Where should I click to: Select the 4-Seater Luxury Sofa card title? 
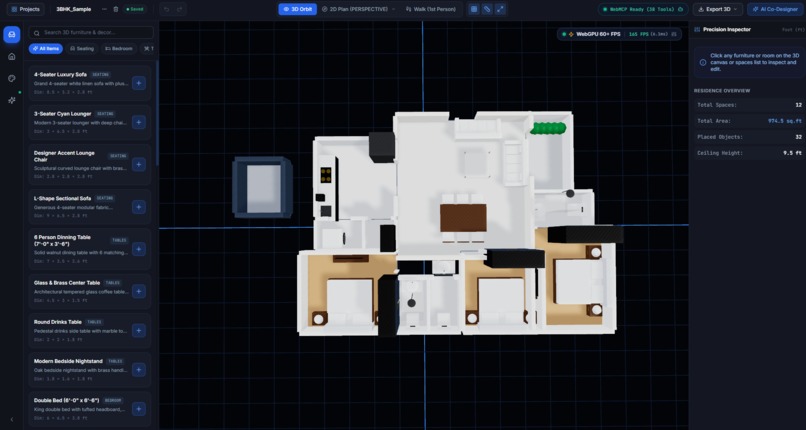[60, 74]
